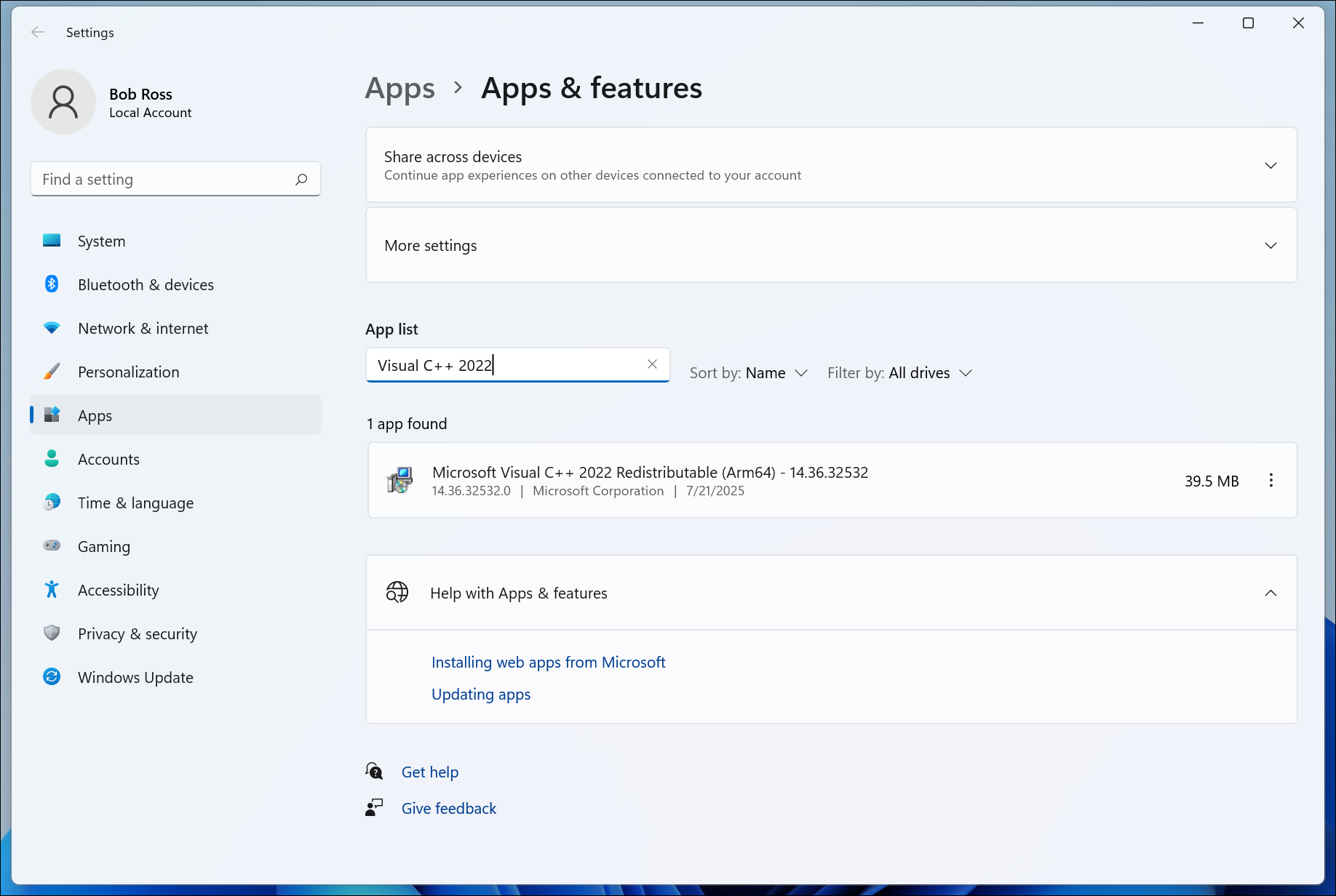Screen dimensions: 1336x896
Task: Collapse Help with Apps & features section
Action: 1271,593
